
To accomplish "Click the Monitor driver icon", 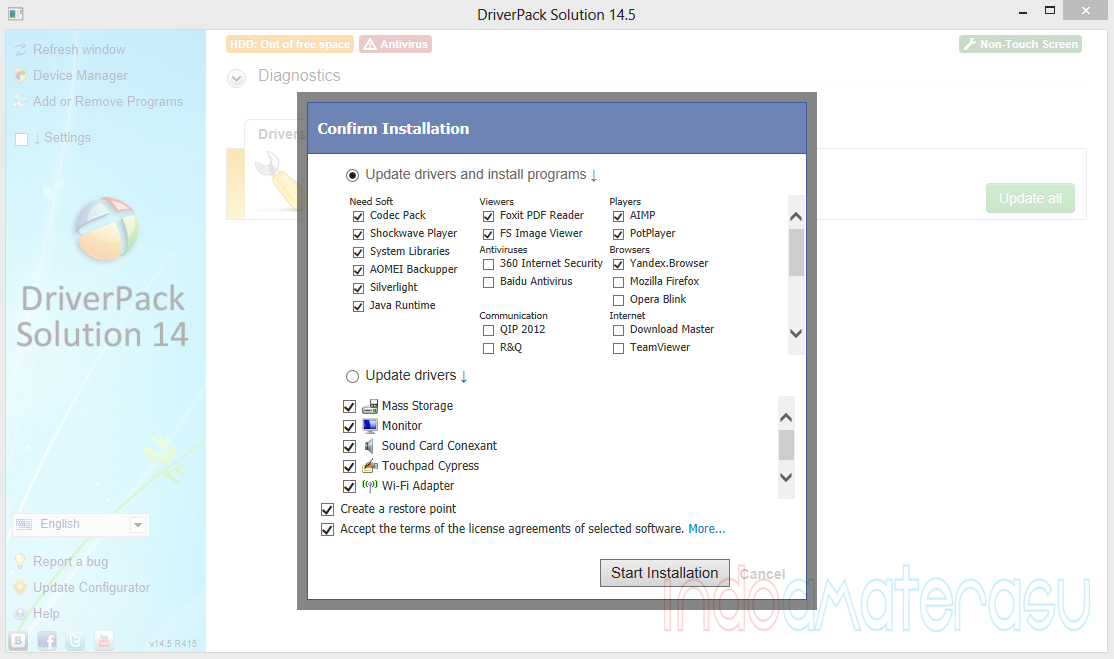I will coord(369,426).
